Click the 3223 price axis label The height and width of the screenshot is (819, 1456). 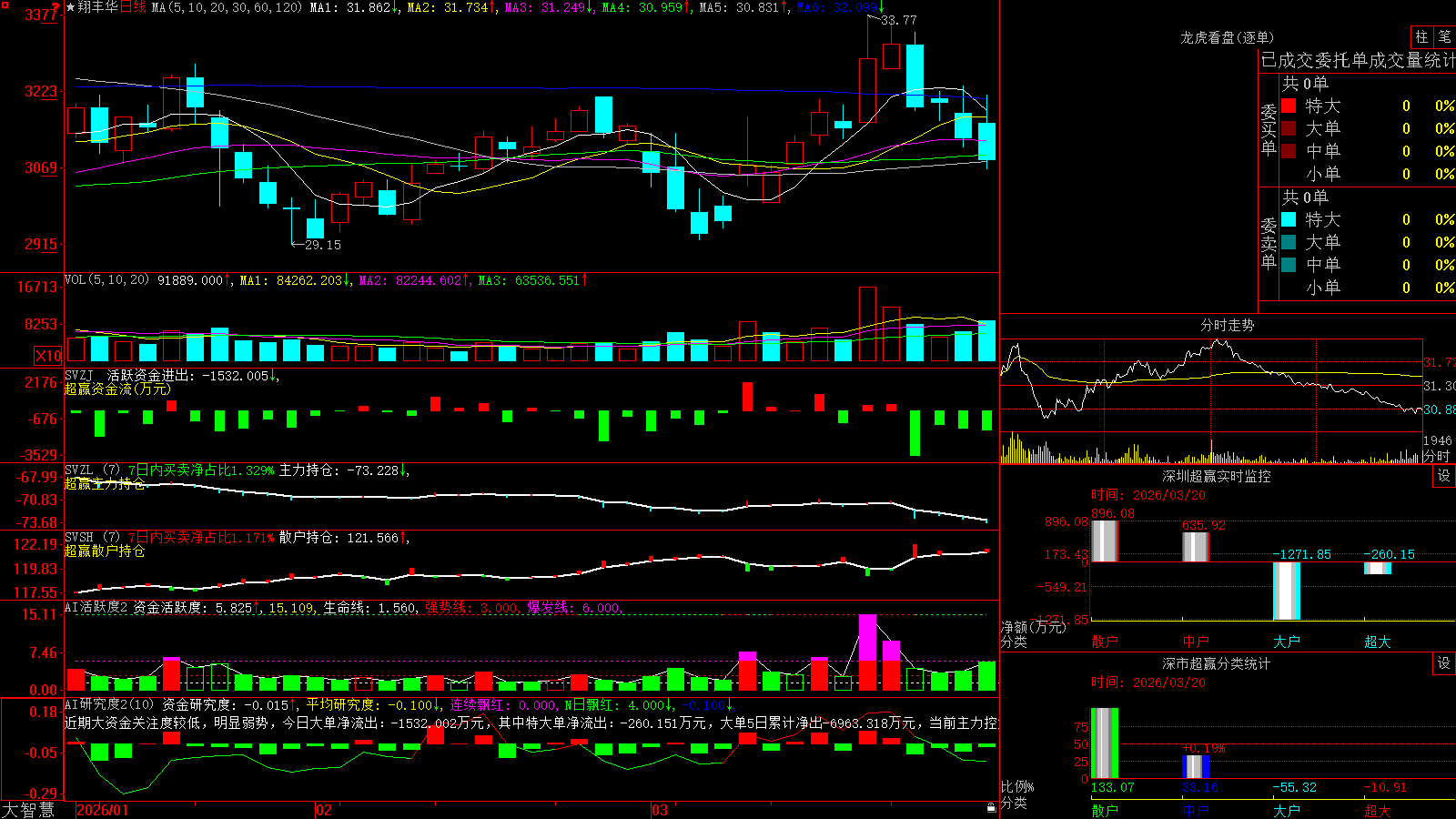click(x=41, y=91)
